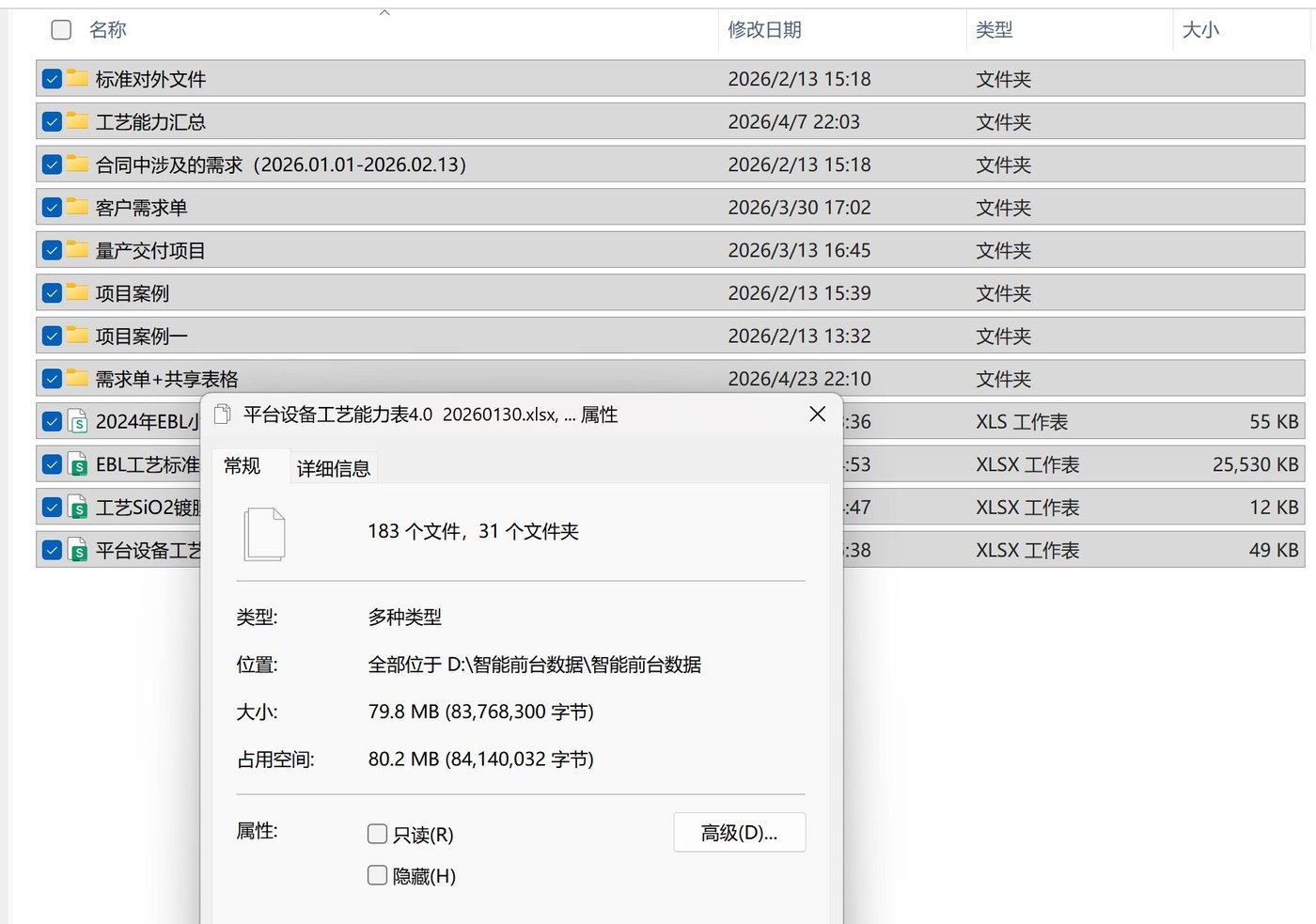Click the 2024年EBL spreadsheet file icon
This screenshot has height=924, width=1316.
click(78, 422)
